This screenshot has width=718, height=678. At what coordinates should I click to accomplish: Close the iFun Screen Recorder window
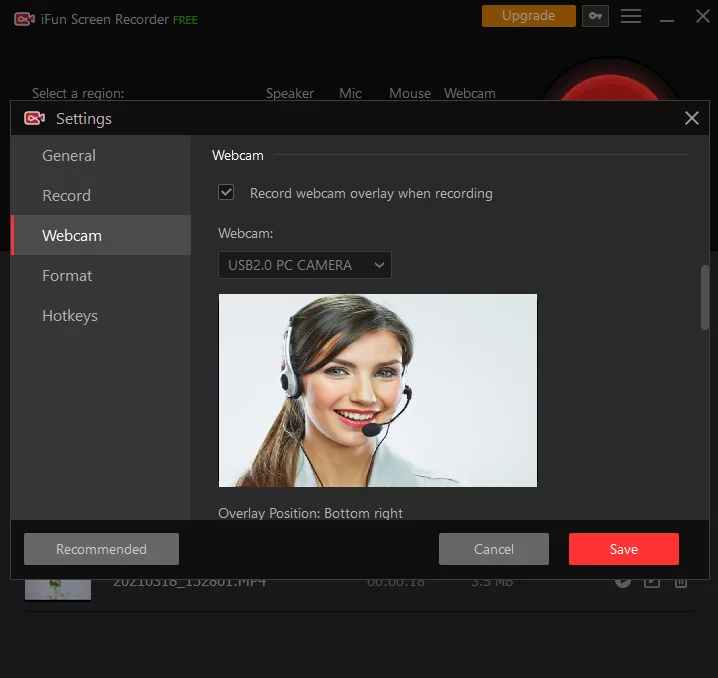[x=702, y=16]
